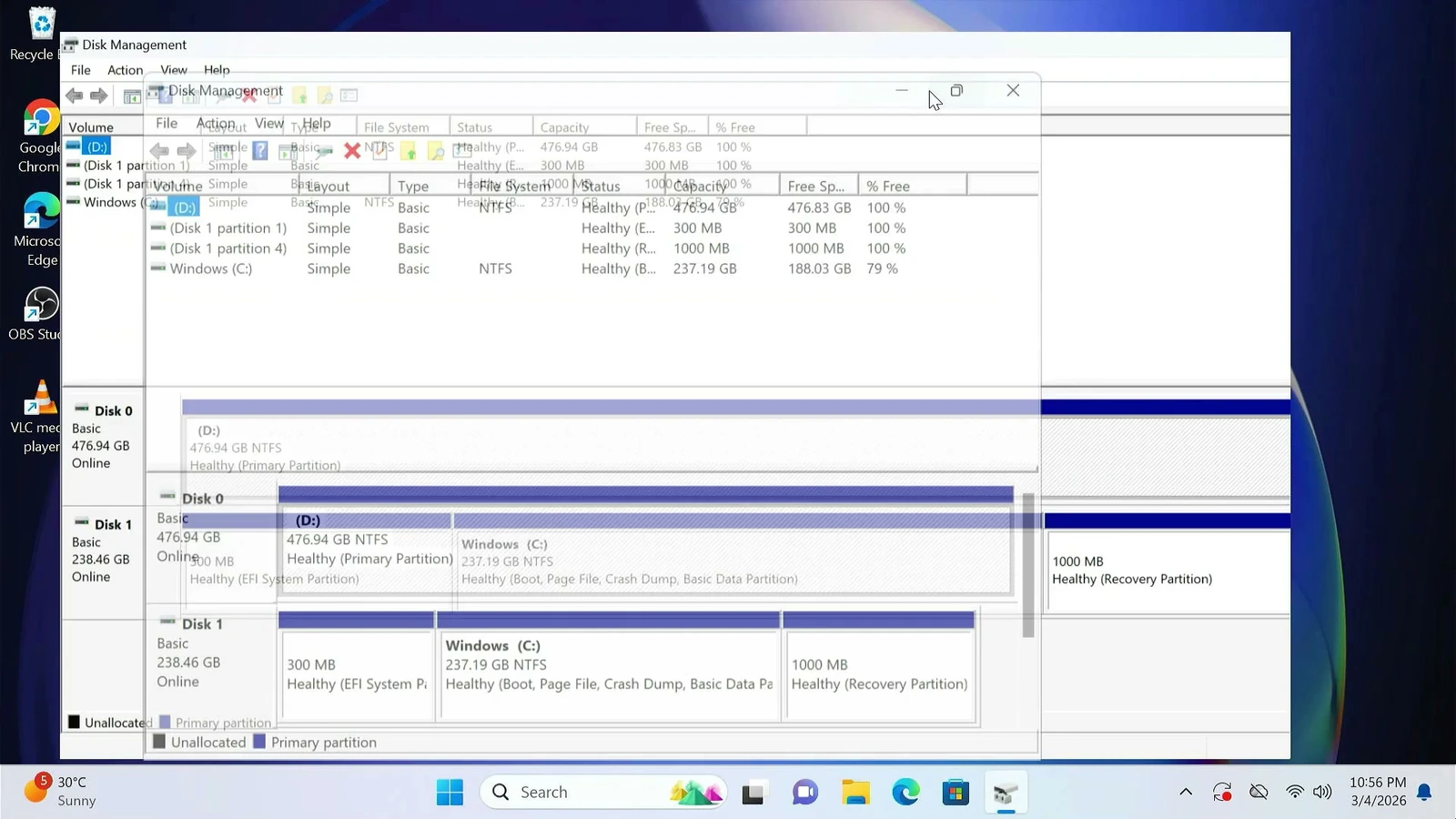Click Back arrow in front window toolbar
Viewport: 1456px width, 819px height.
point(160,151)
